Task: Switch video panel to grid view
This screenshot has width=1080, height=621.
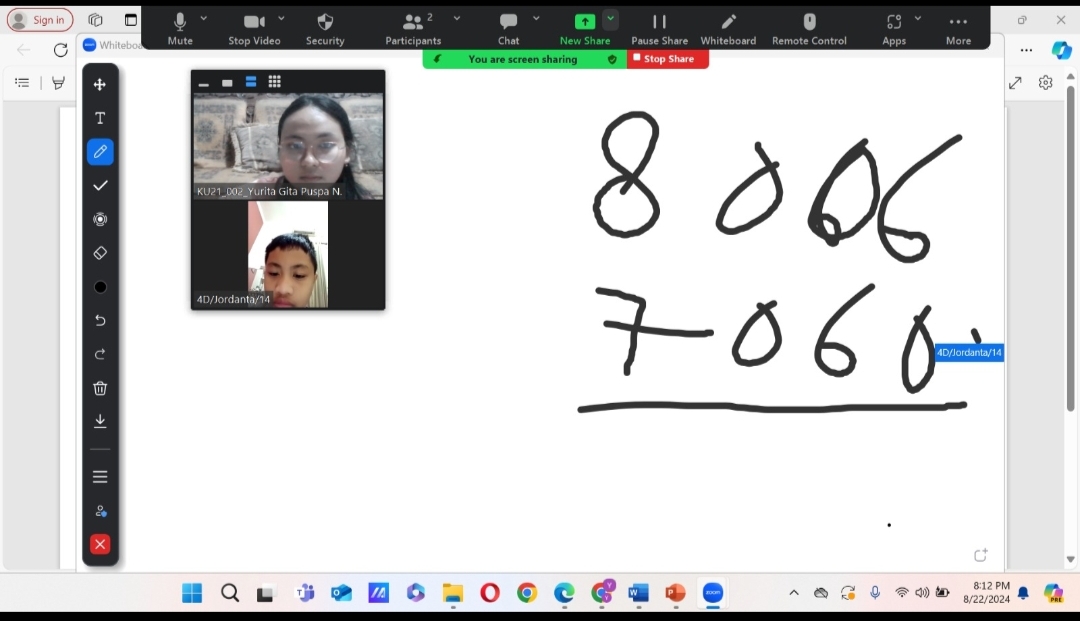Action: 275,82
